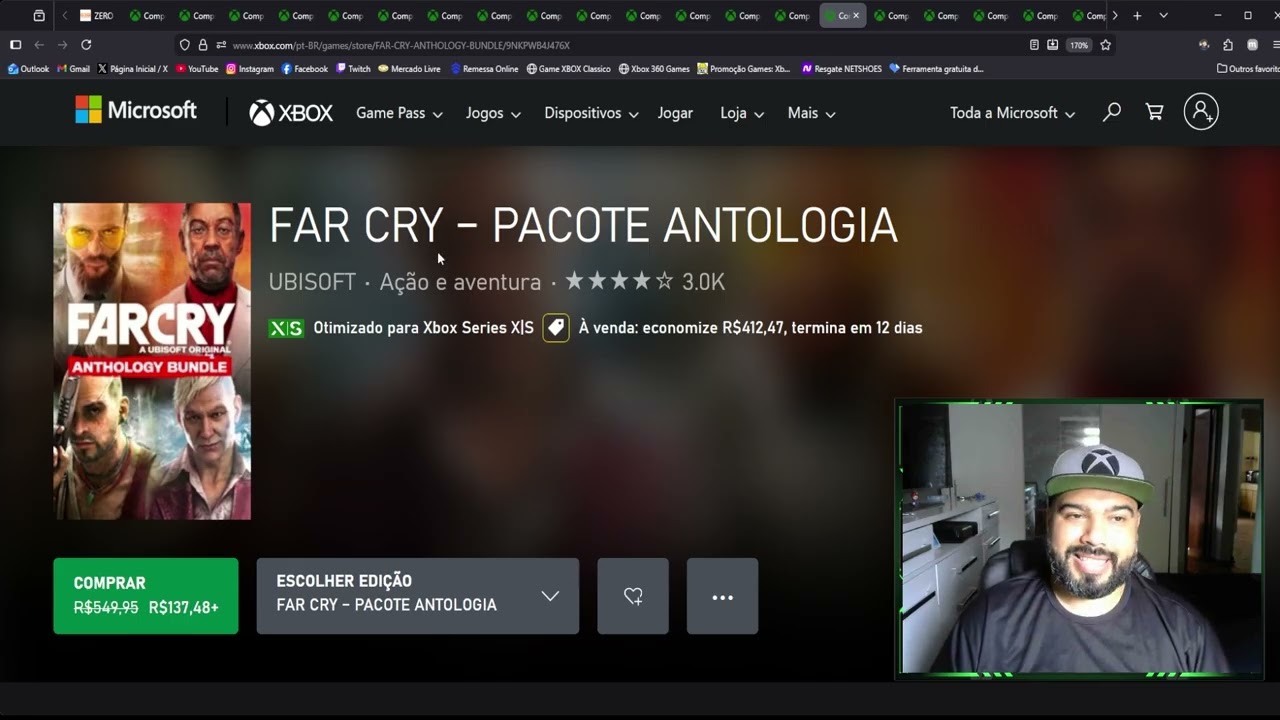Screen dimensions: 1280x720
Task: Open extensions puzzle icon
Action: 1228,45
